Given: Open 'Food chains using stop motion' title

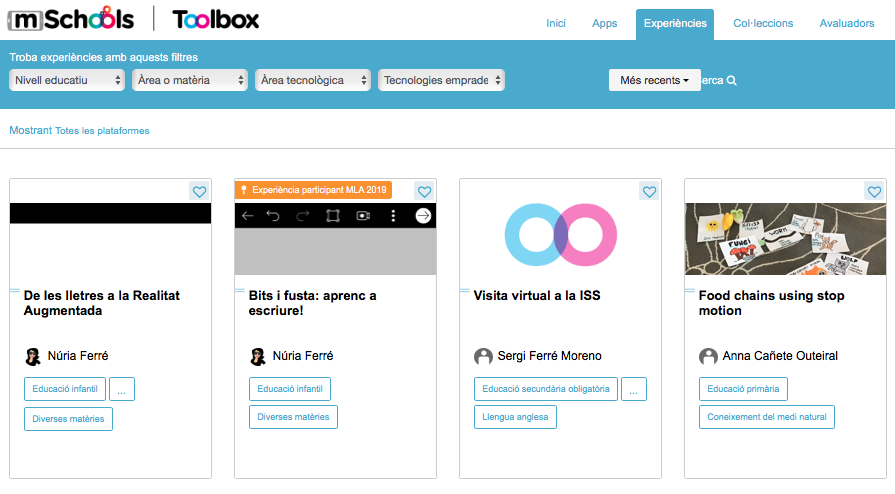Looking at the screenshot, I should click(x=771, y=303).
